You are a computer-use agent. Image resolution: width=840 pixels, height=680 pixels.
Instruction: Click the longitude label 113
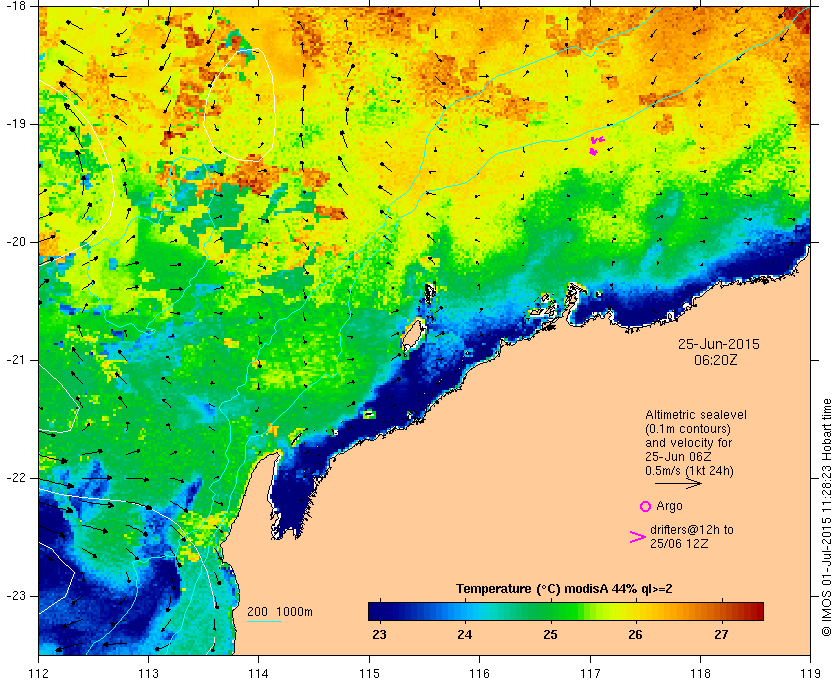coord(148,673)
